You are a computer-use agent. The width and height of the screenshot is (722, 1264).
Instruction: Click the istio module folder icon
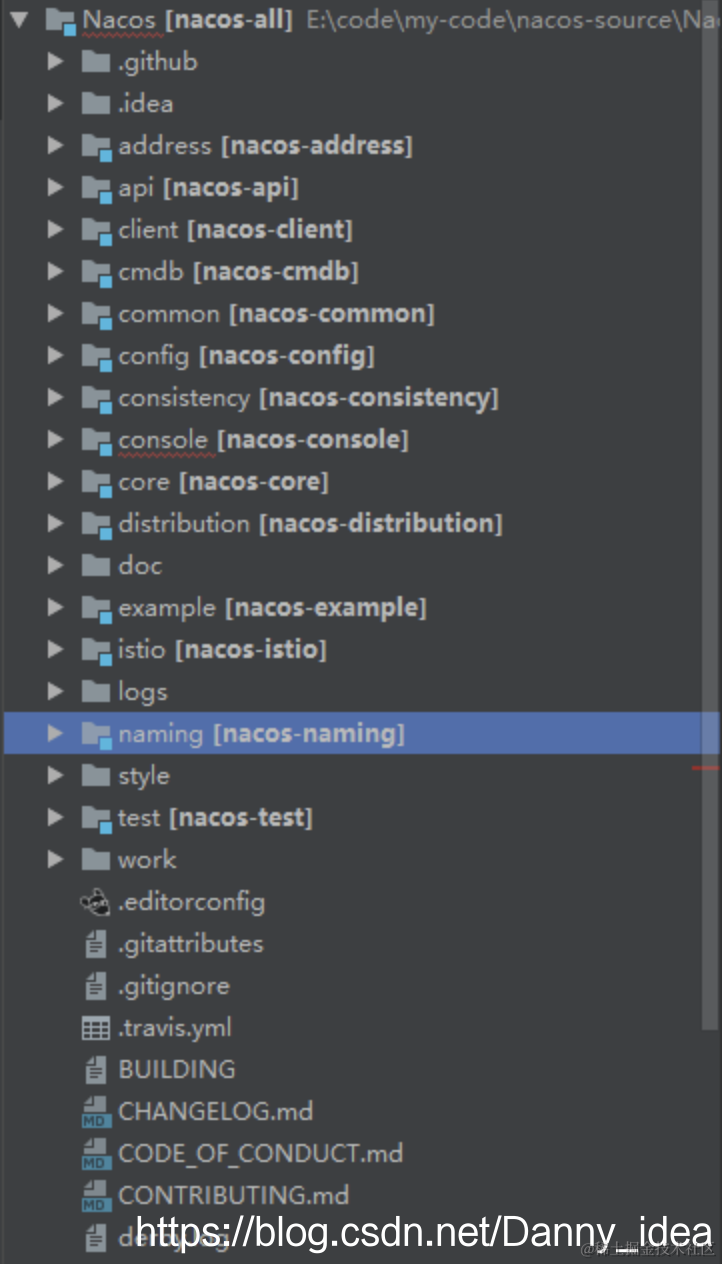96,650
